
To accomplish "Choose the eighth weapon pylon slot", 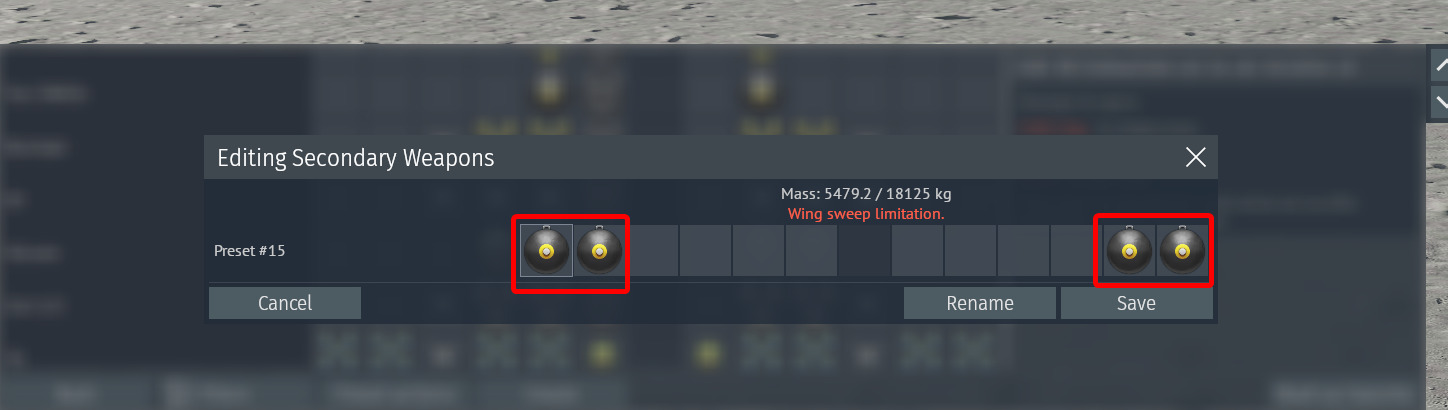I will click(917, 250).
